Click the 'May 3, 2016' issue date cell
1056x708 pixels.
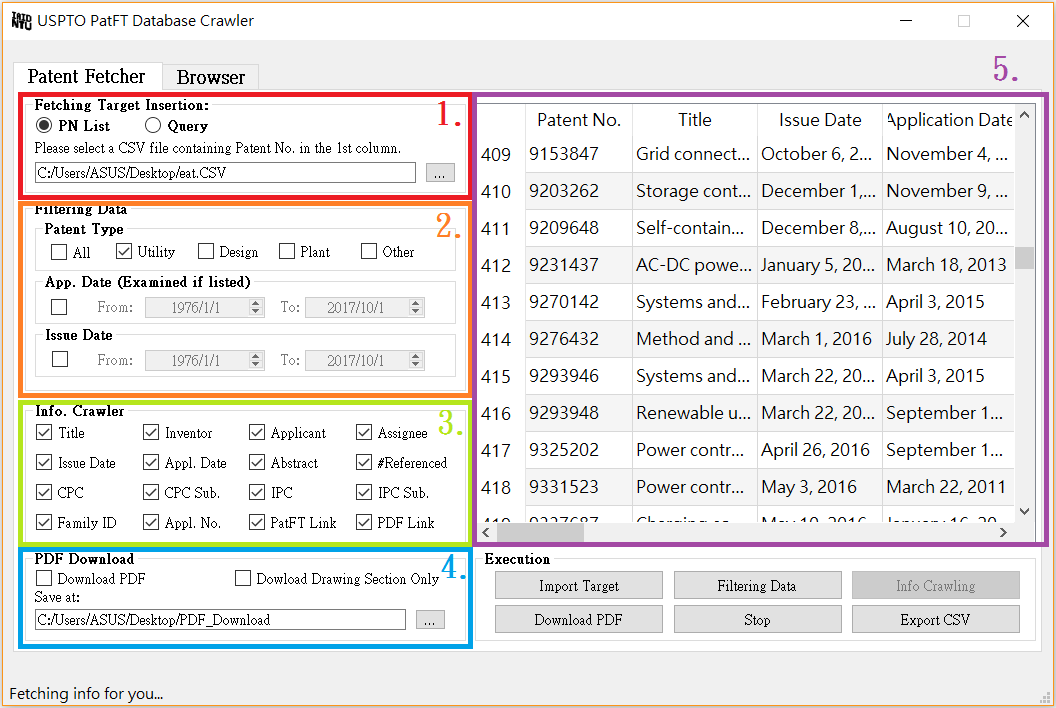(820, 486)
